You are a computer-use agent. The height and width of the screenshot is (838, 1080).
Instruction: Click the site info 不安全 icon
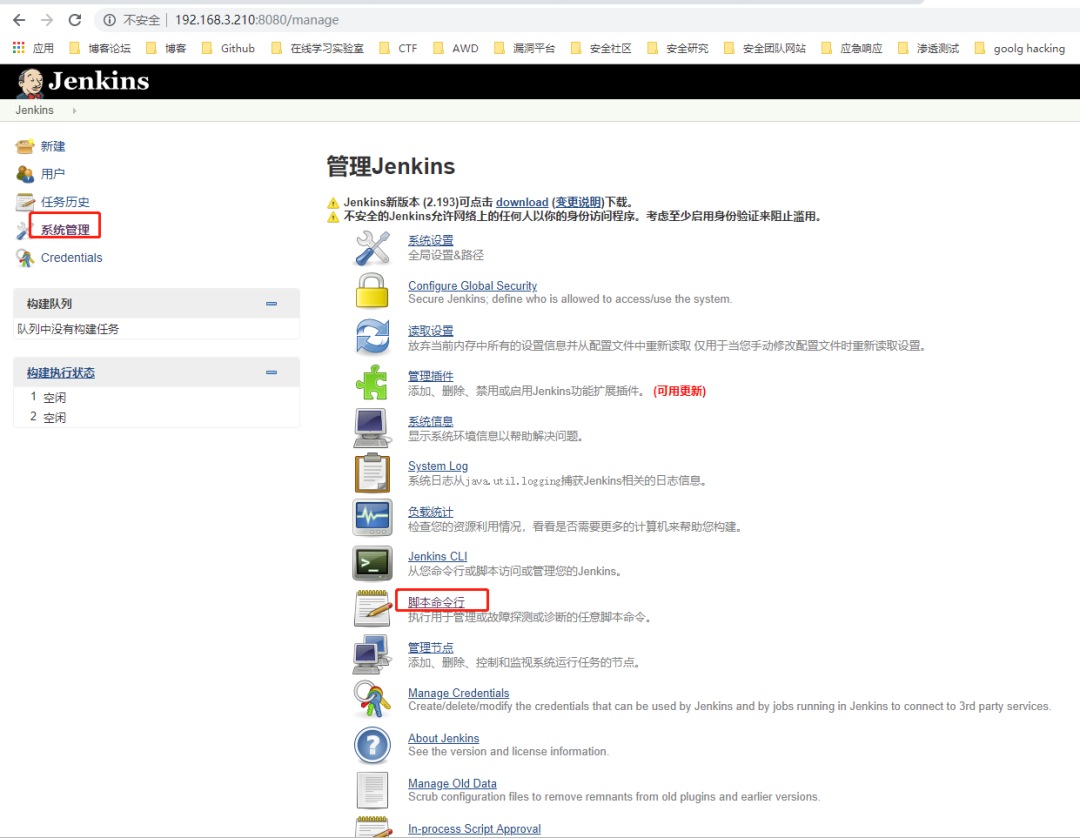[x=110, y=20]
